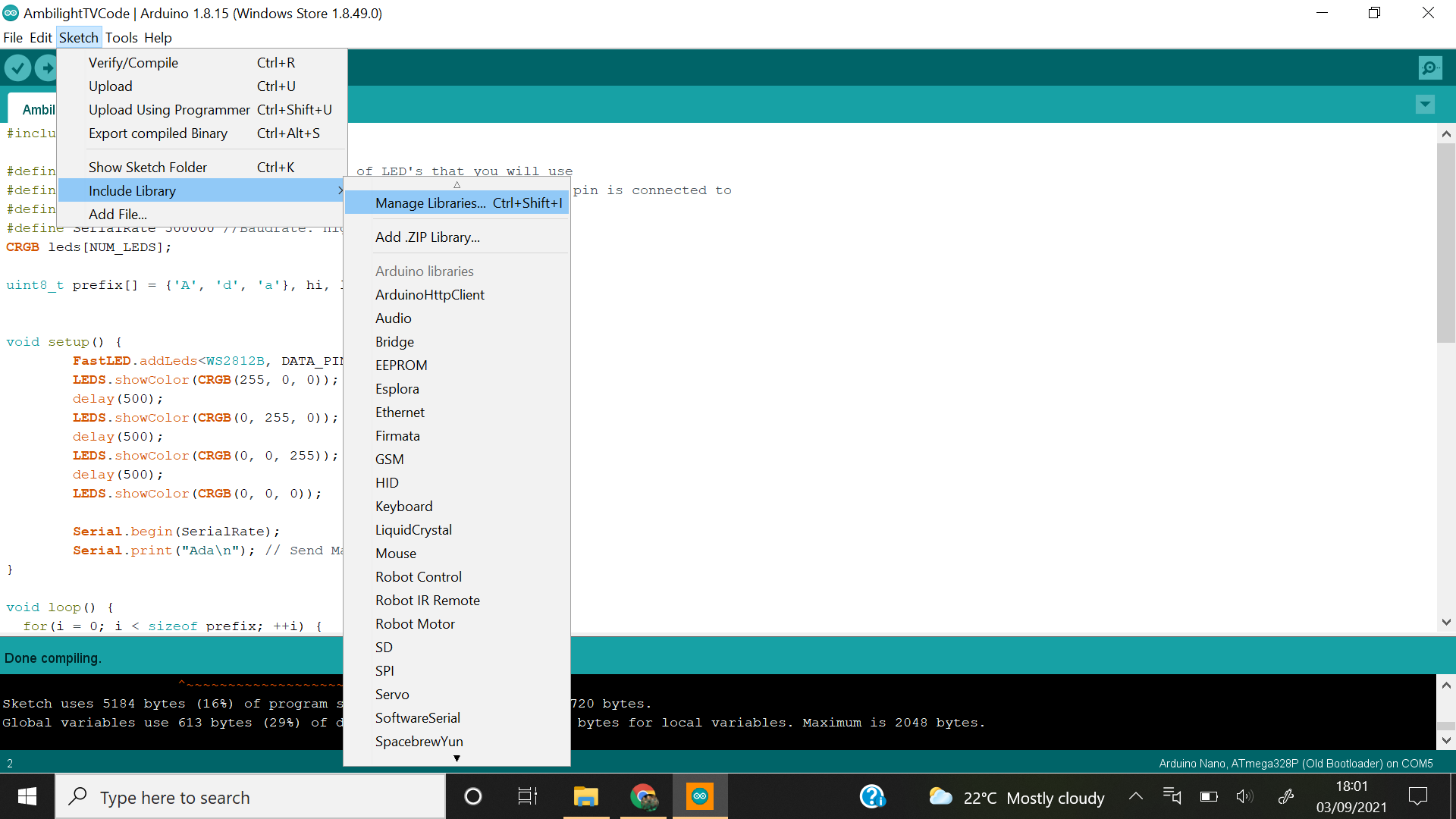Viewport: 1456px width, 819px height.
Task: Open the notification center icon
Action: point(1417,796)
